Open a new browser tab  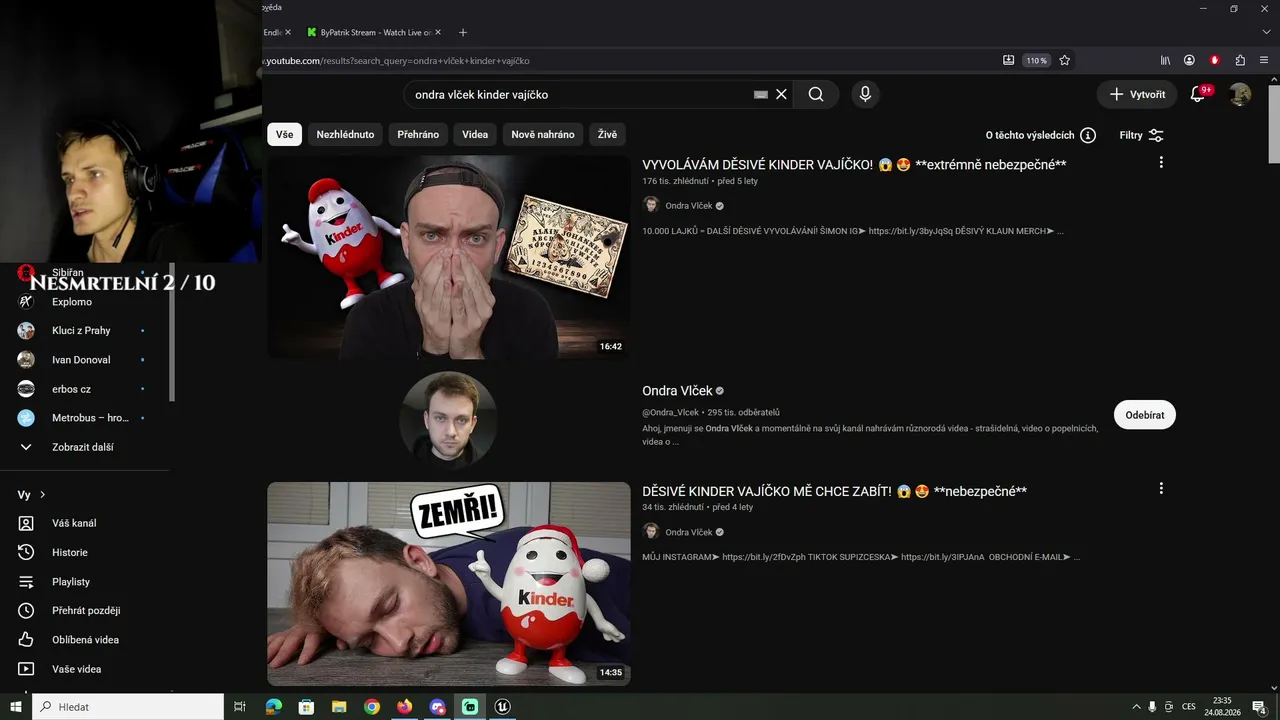(462, 32)
